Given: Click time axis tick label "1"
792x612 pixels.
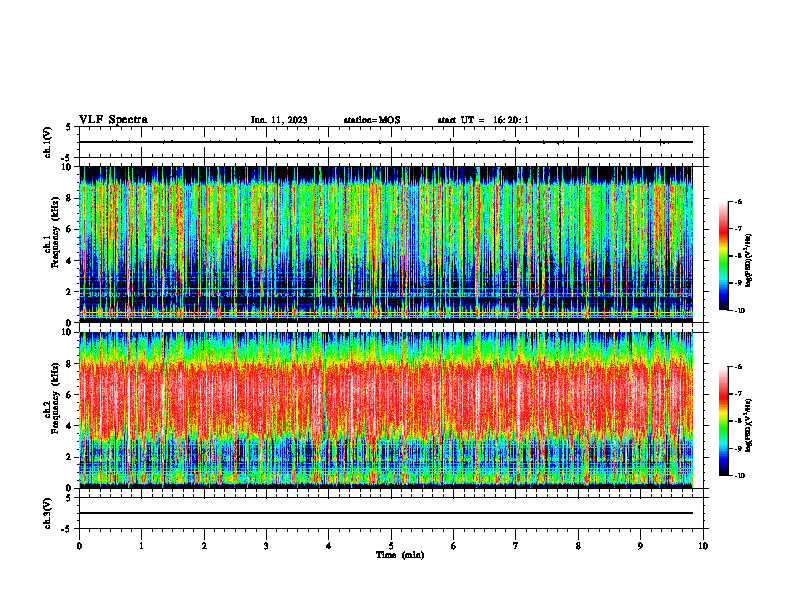Looking at the screenshot, I should [x=142, y=546].
